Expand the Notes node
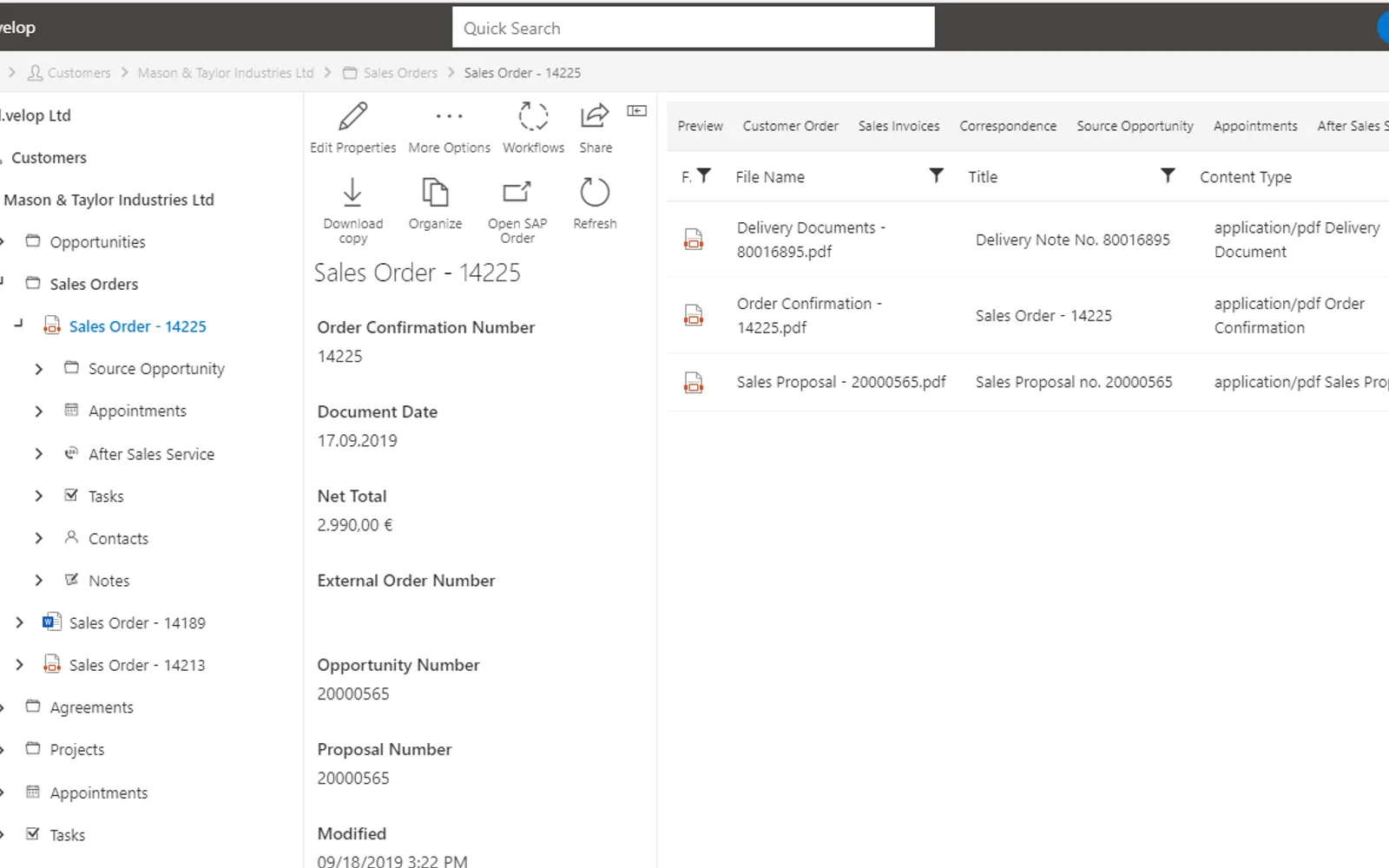This screenshot has height=868, width=1389. pos(38,581)
